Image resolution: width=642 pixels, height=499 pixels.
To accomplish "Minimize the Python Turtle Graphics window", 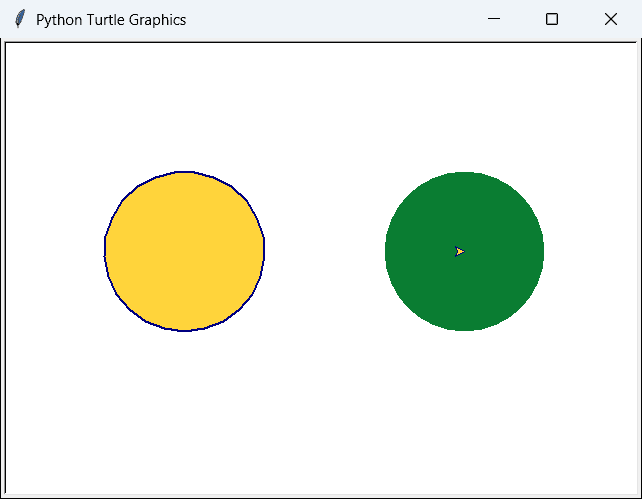I will (494, 19).
